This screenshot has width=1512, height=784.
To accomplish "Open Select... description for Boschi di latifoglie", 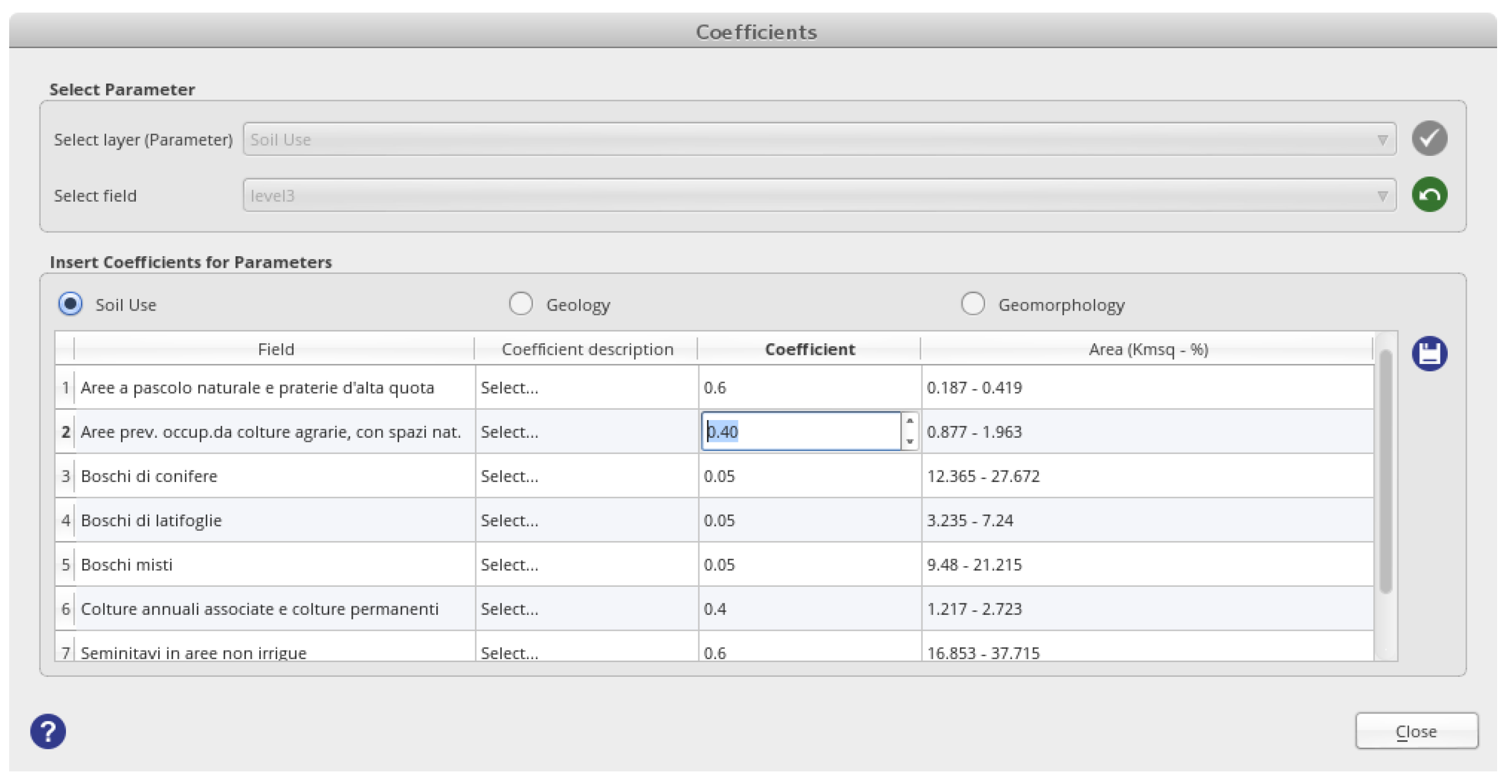I will point(587,520).
